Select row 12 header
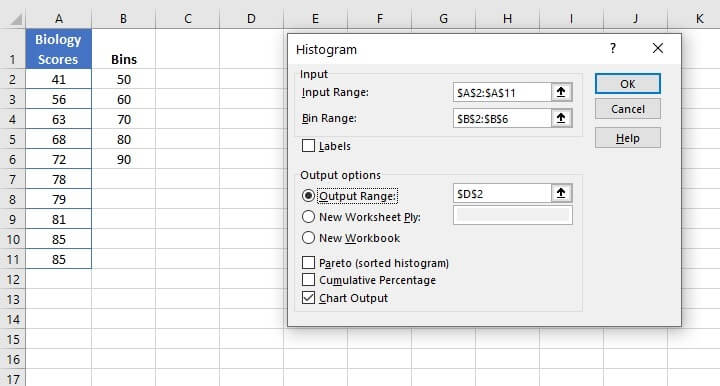 pos(13,279)
